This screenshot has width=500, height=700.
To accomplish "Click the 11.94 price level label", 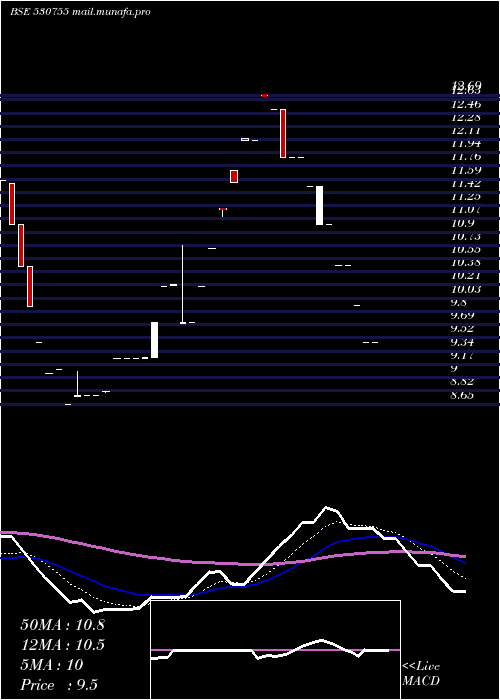I will point(466,144).
